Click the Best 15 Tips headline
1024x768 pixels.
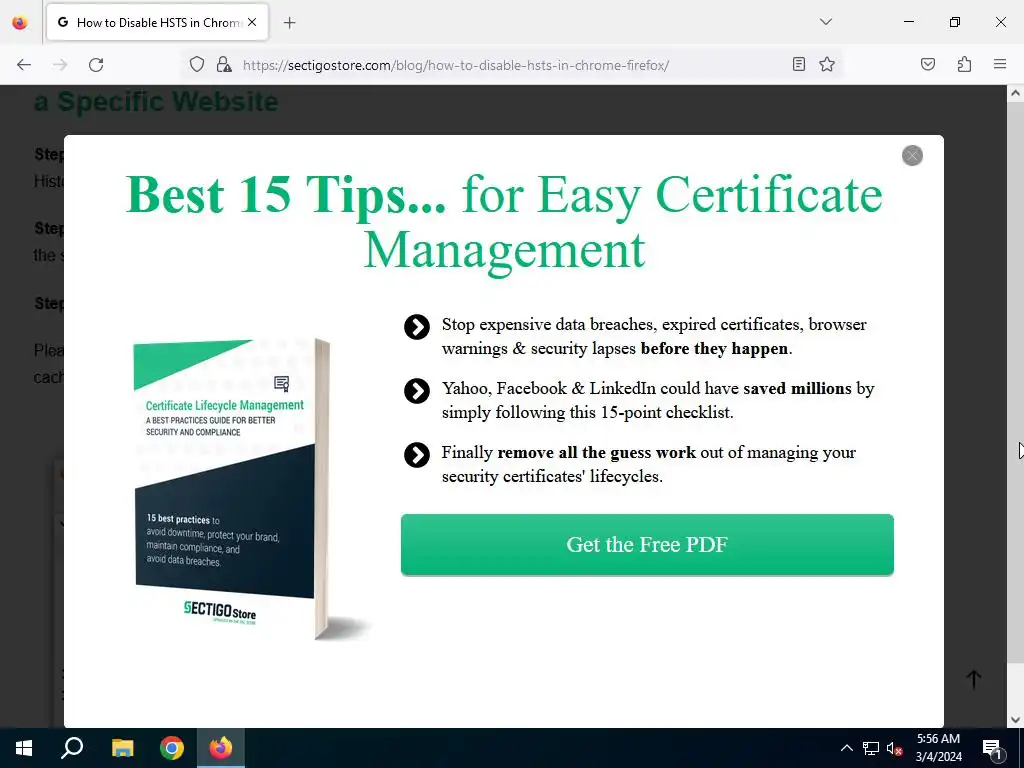pyautogui.click(x=504, y=221)
